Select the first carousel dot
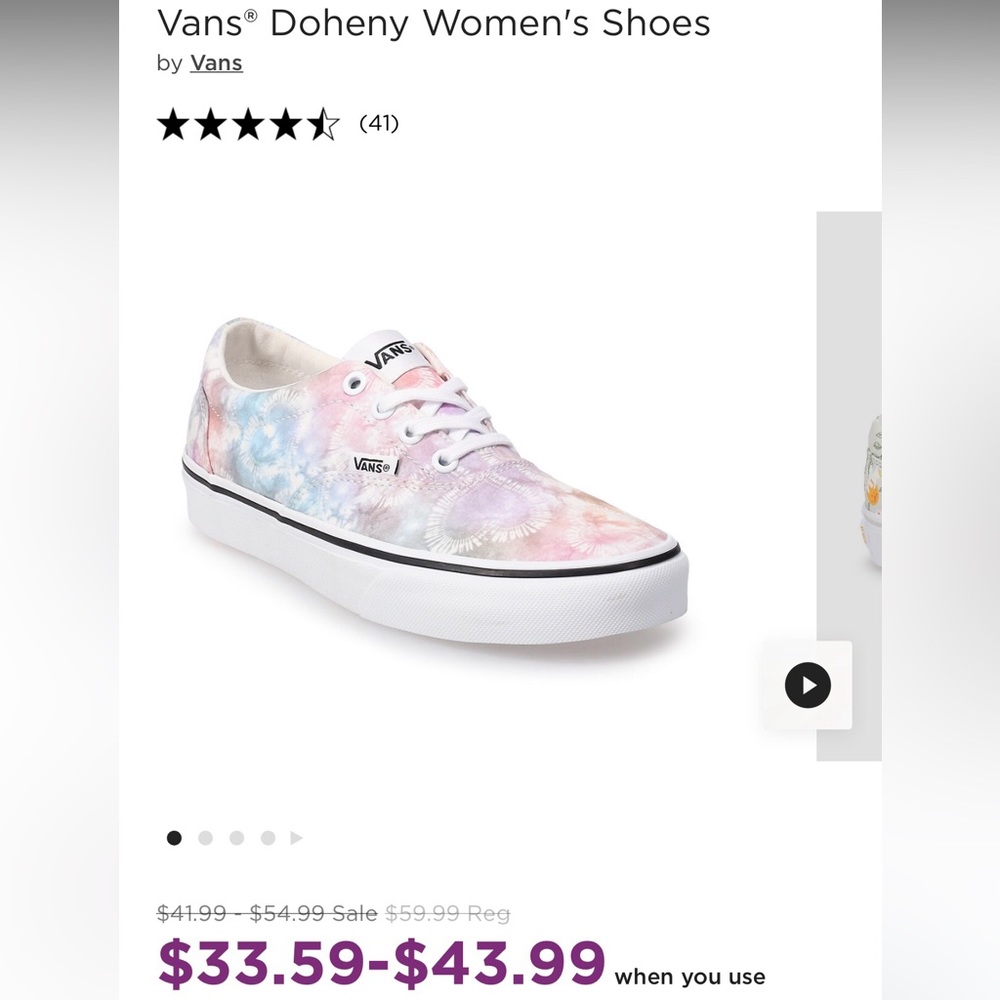Viewport: 1000px width, 1000px height. (x=174, y=837)
